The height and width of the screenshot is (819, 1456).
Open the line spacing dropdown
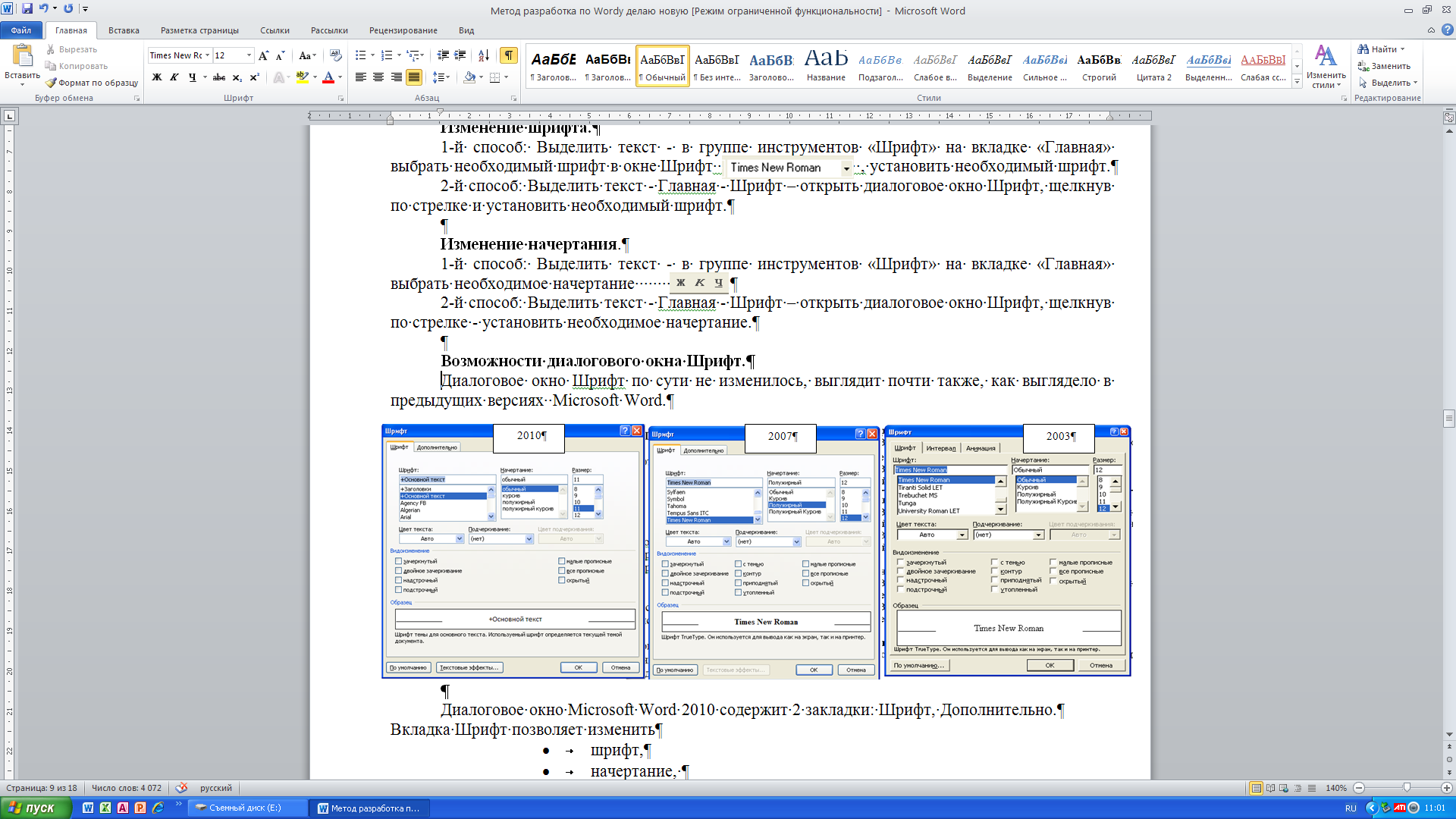point(441,77)
